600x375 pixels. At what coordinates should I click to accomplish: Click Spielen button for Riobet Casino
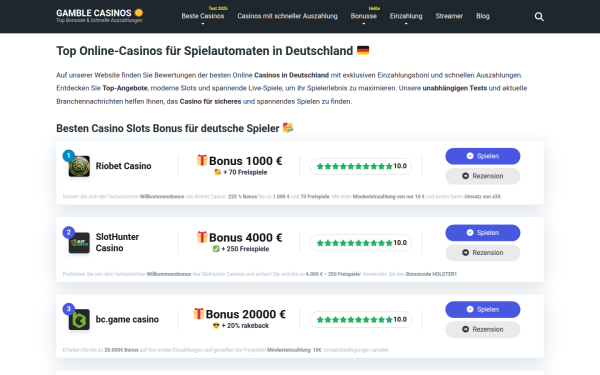click(x=483, y=156)
